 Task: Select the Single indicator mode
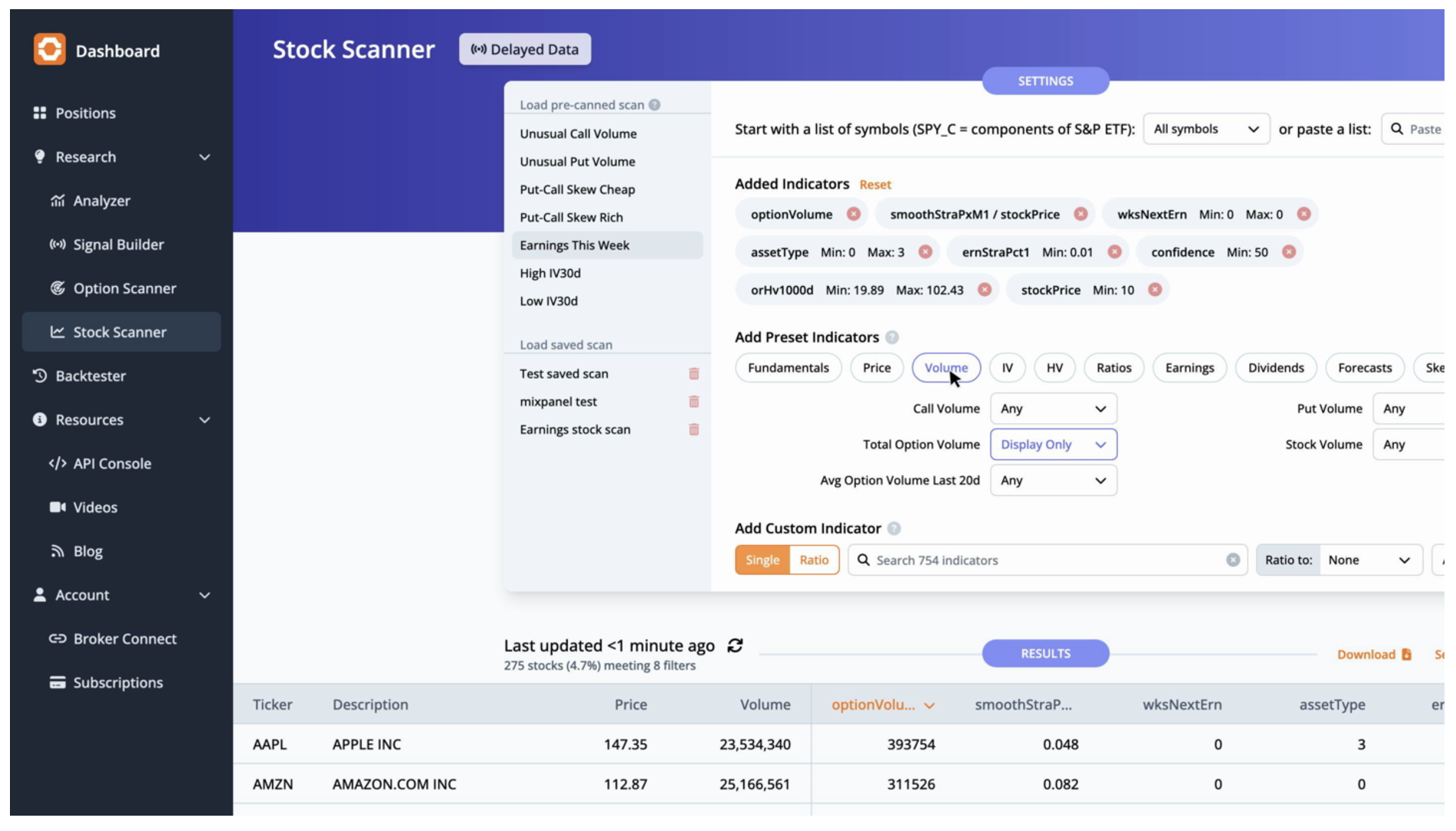762,560
